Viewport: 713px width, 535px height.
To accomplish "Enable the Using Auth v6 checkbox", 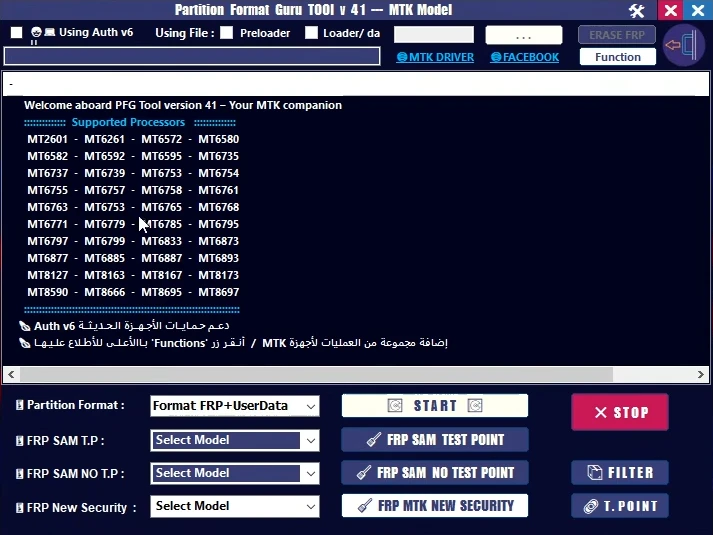I will point(16,32).
